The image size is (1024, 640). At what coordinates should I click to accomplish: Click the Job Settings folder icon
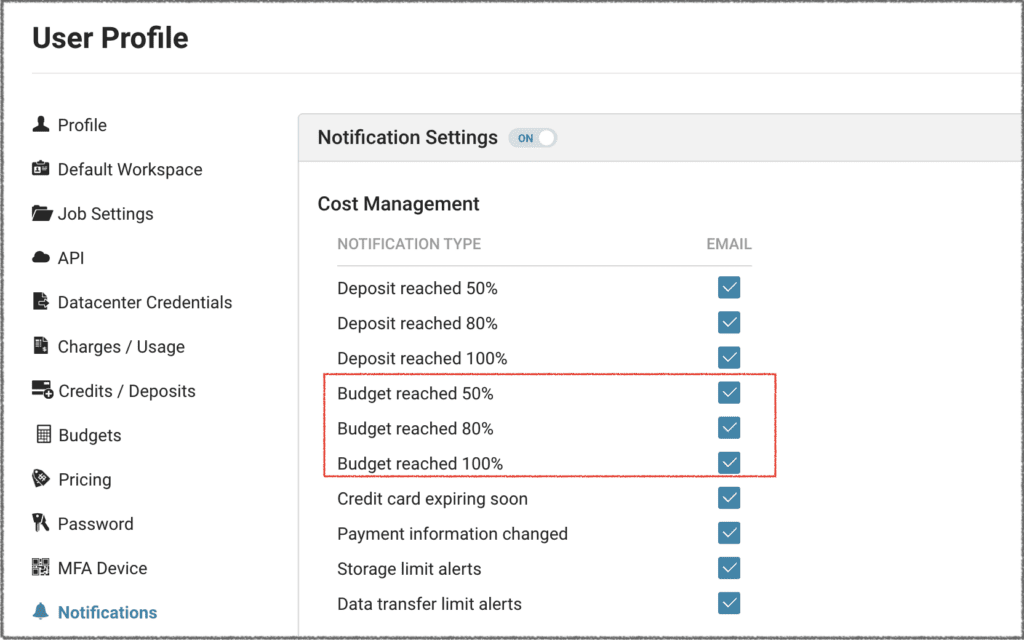pos(41,213)
